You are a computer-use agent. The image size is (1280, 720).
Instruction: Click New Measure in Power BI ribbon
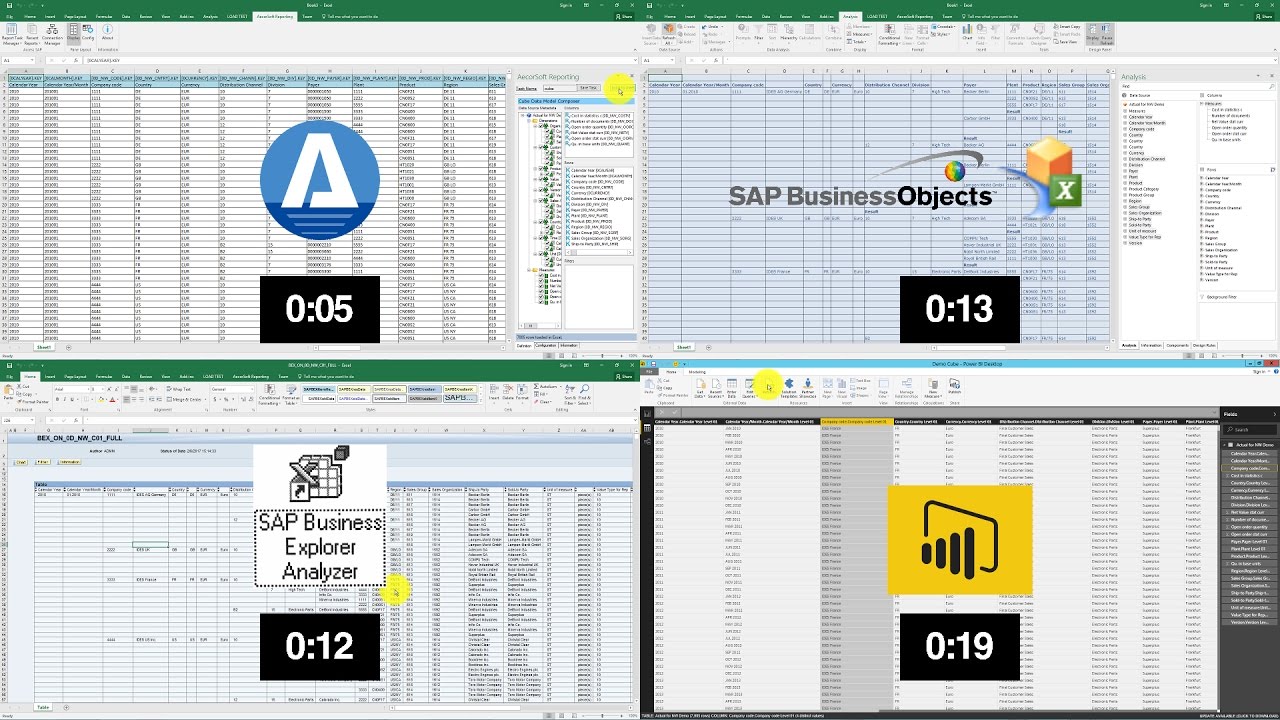click(x=933, y=387)
